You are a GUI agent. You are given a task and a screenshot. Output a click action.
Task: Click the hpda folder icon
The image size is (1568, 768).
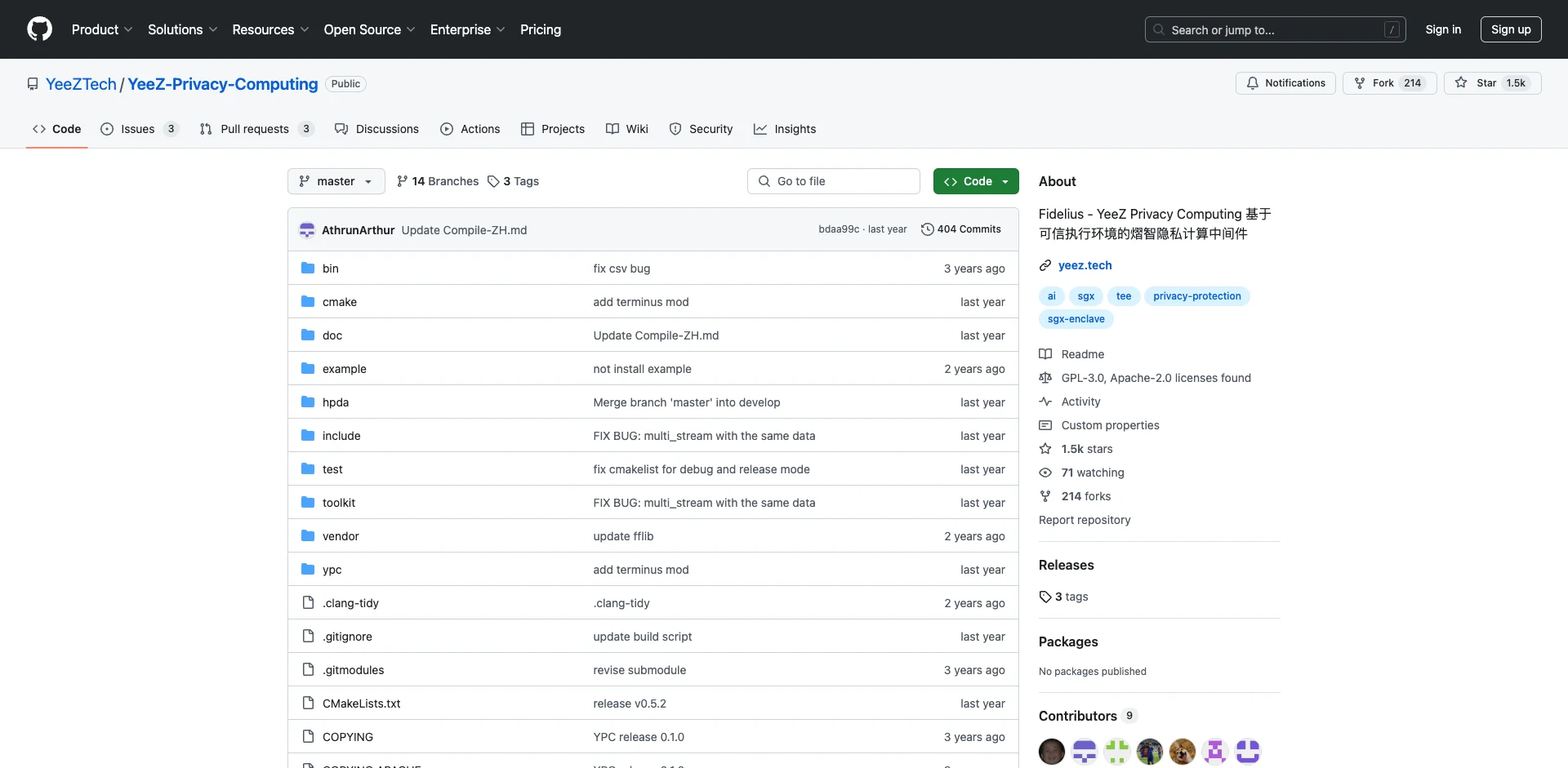tap(308, 402)
